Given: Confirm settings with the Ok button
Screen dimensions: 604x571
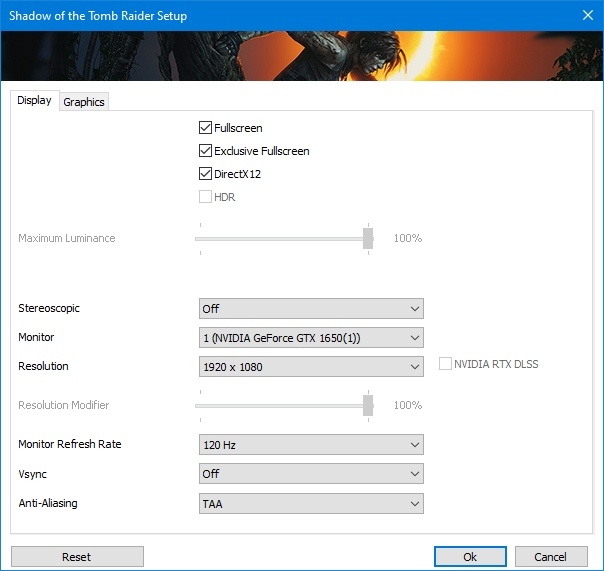Looking at the screenshot, I should (470, 557).
